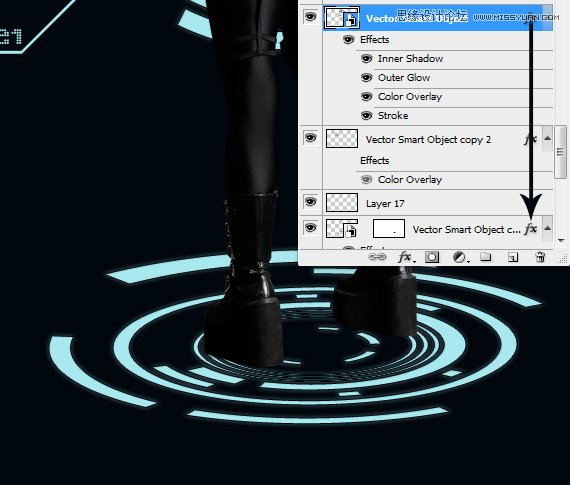Click 'Effects' label under copy 2 layer

click(374, 160)
